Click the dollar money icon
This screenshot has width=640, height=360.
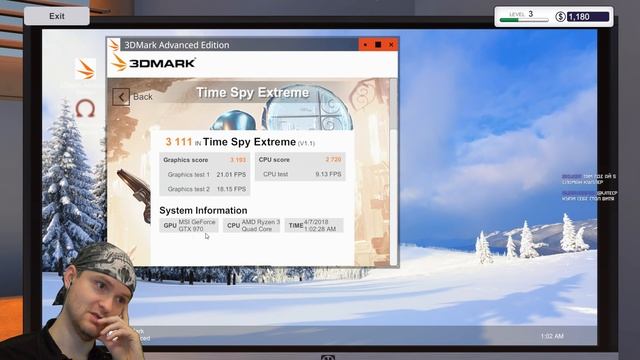(x=560, y=17)
